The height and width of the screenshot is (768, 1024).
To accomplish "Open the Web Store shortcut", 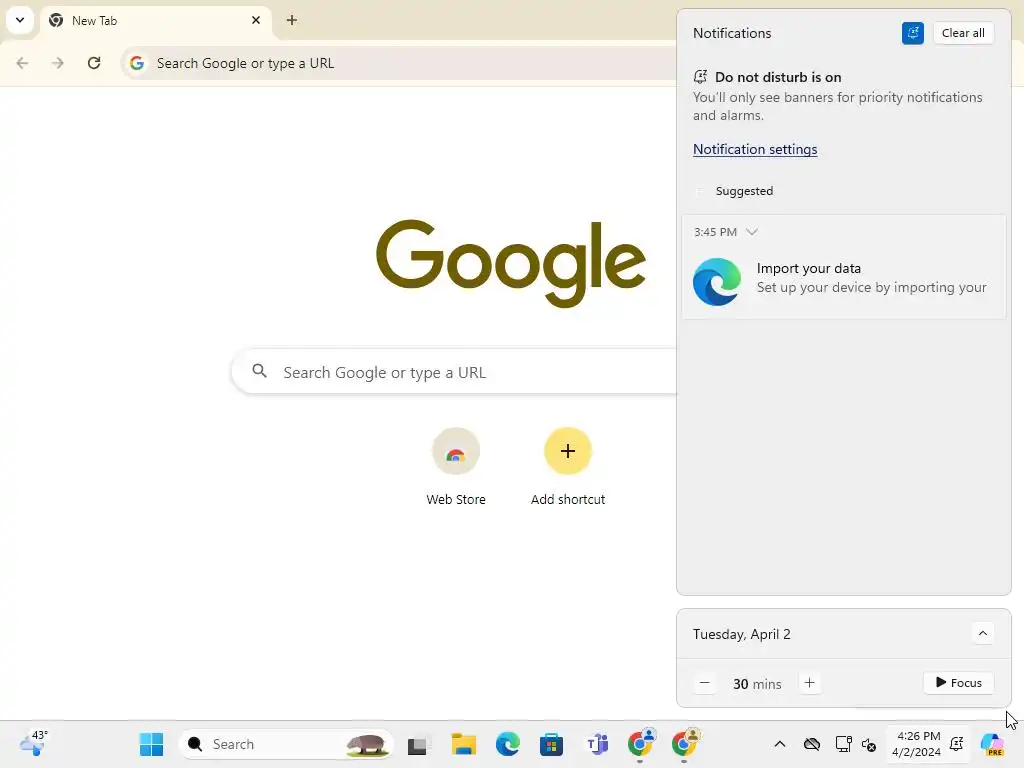I will pos(456,467).
